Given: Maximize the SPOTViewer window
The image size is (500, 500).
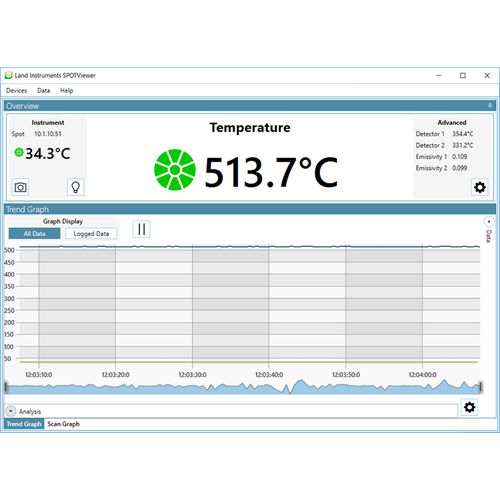Looking at the screenshot, I should click(463, 76).
